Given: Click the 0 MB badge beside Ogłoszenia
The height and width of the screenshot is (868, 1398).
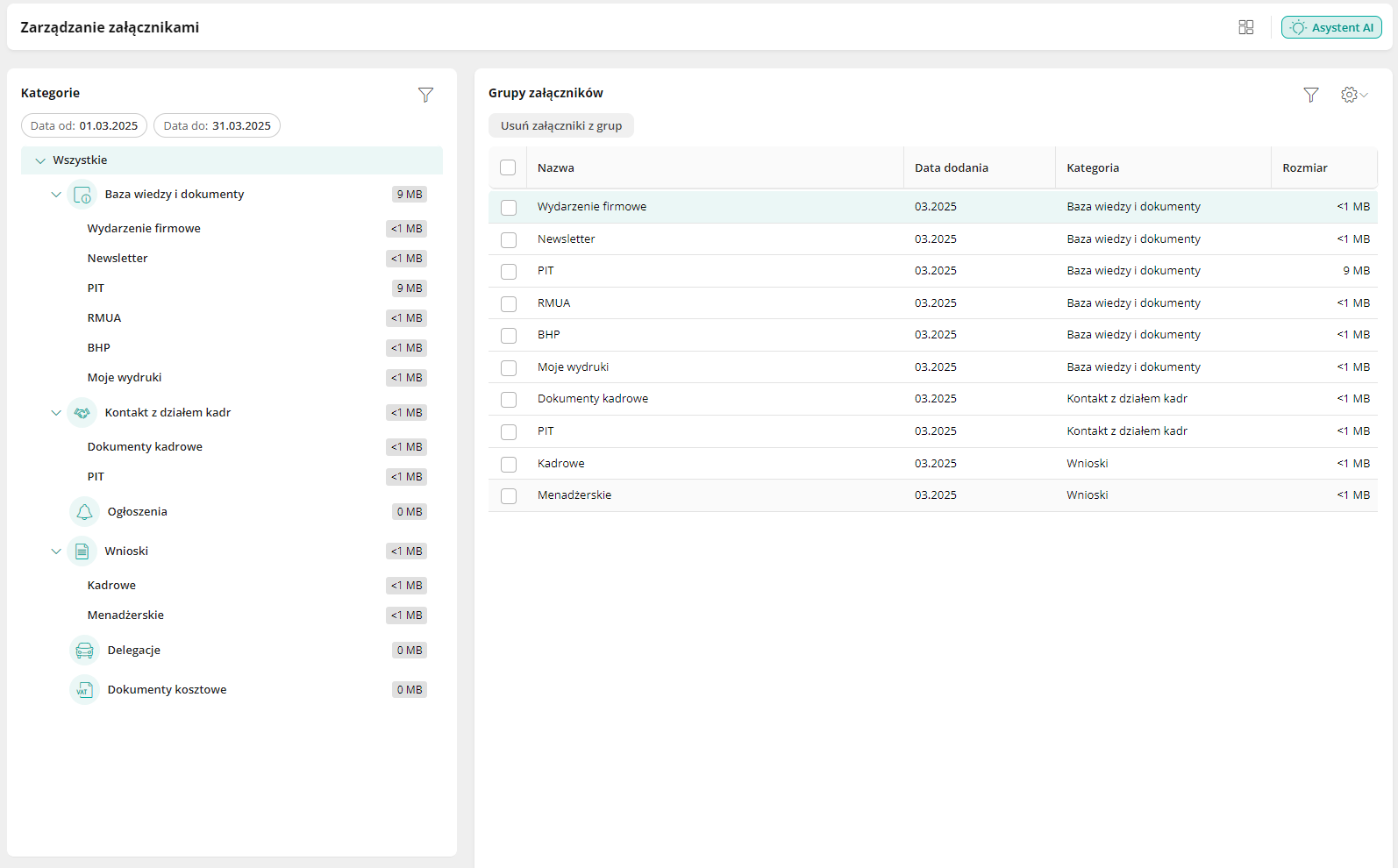Looking at the screenshot, I should (x=410, y=512).
